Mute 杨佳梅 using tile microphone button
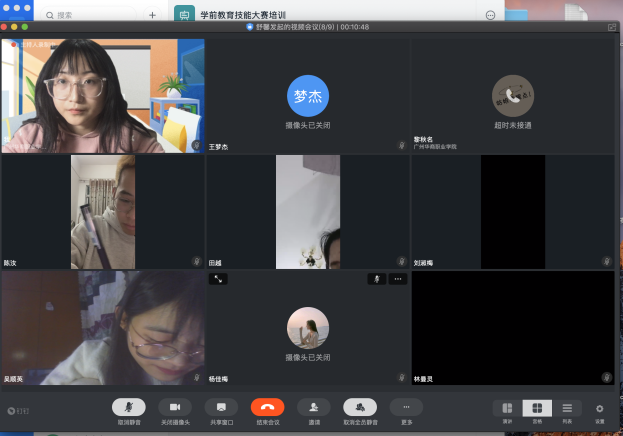 coord(376,279)
